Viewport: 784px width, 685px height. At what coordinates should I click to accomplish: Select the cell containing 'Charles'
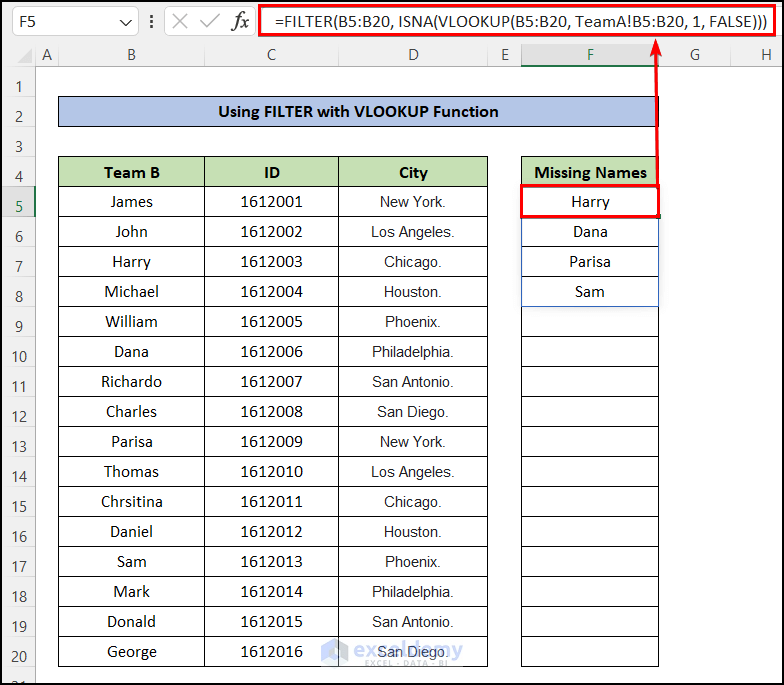point(132,412)
